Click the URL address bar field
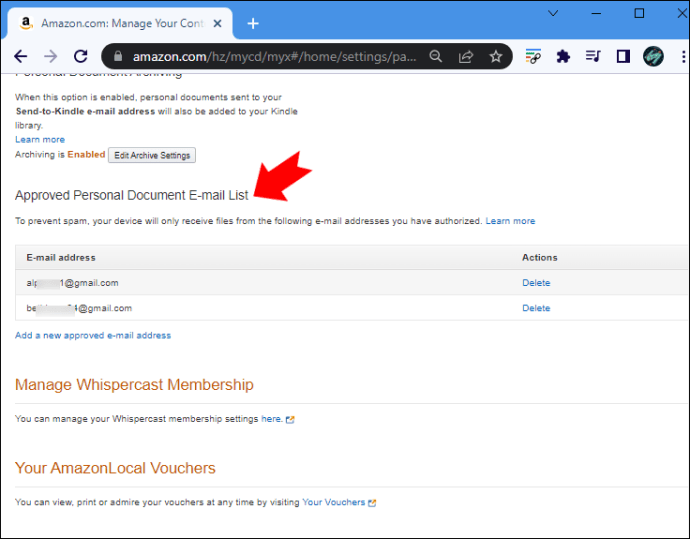This screenshot has height=539, width=690. tap(270, 57)
